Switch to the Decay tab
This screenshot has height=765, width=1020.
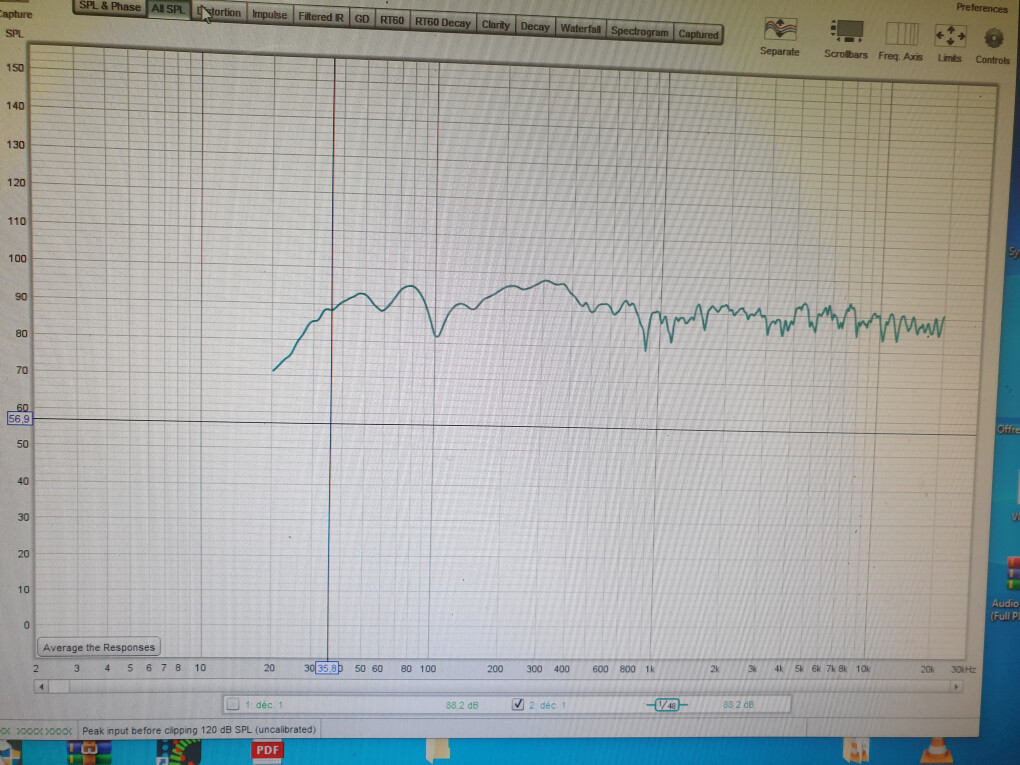[535, 27]
